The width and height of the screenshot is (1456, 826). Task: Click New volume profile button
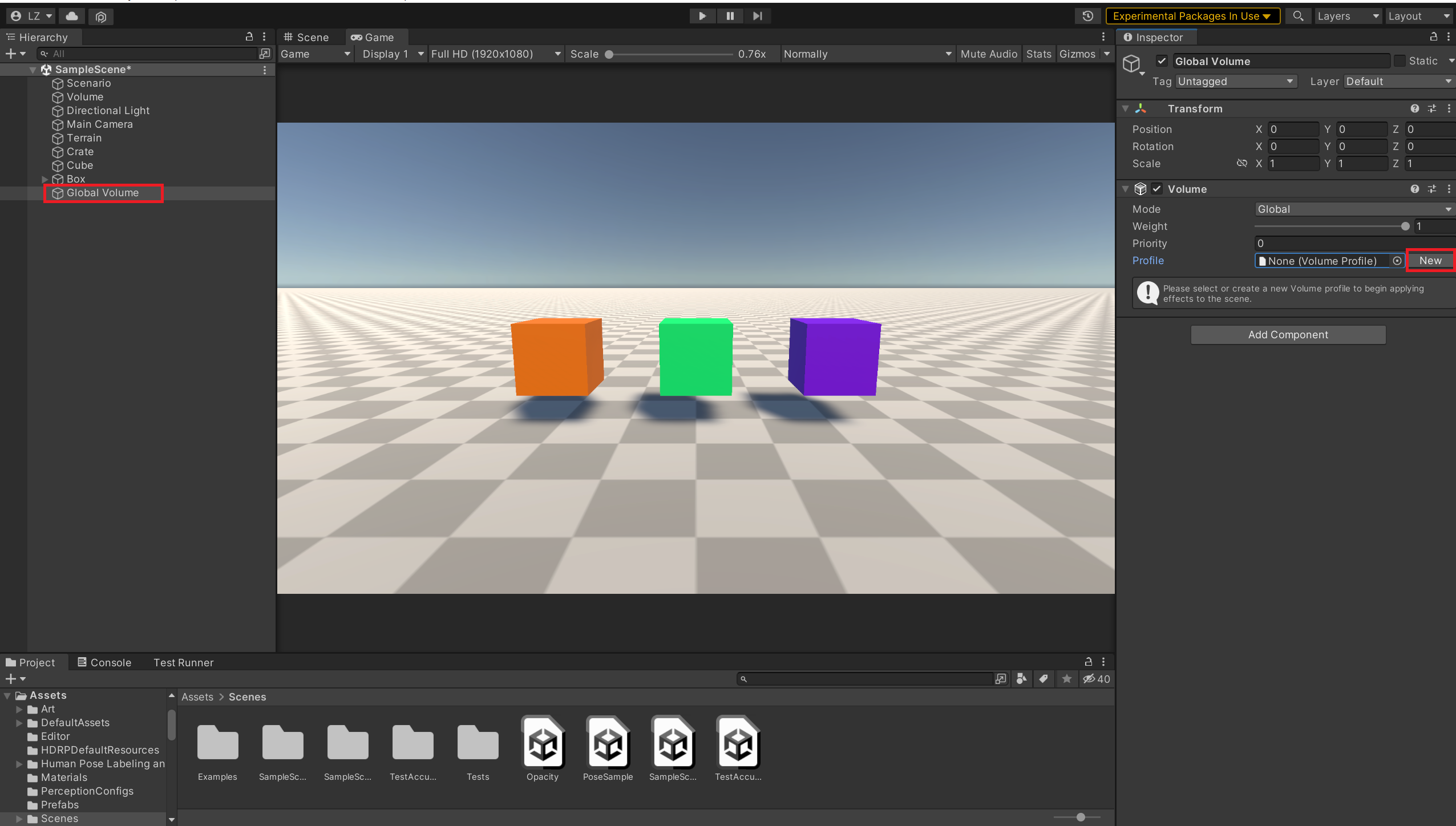[1430, 261]
